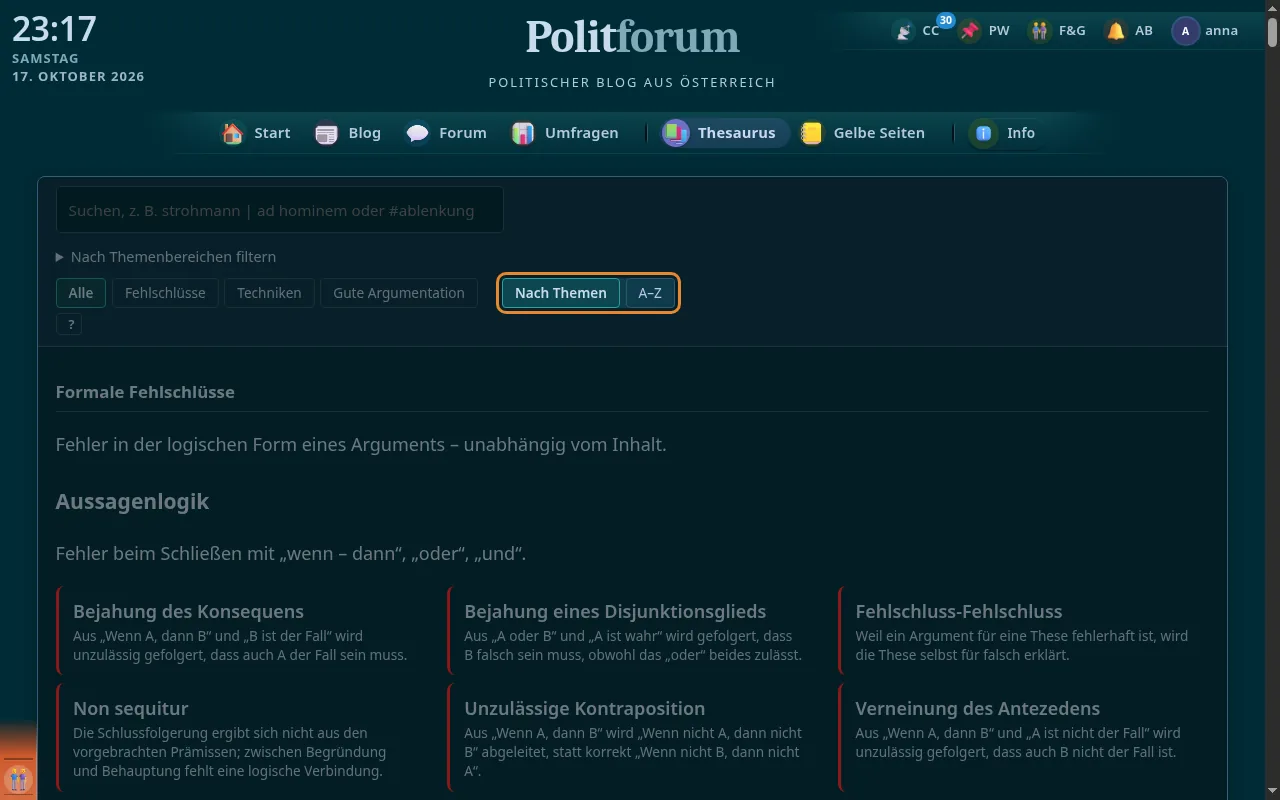Expand Nach Themenbereichen filtern

(166, 257)
